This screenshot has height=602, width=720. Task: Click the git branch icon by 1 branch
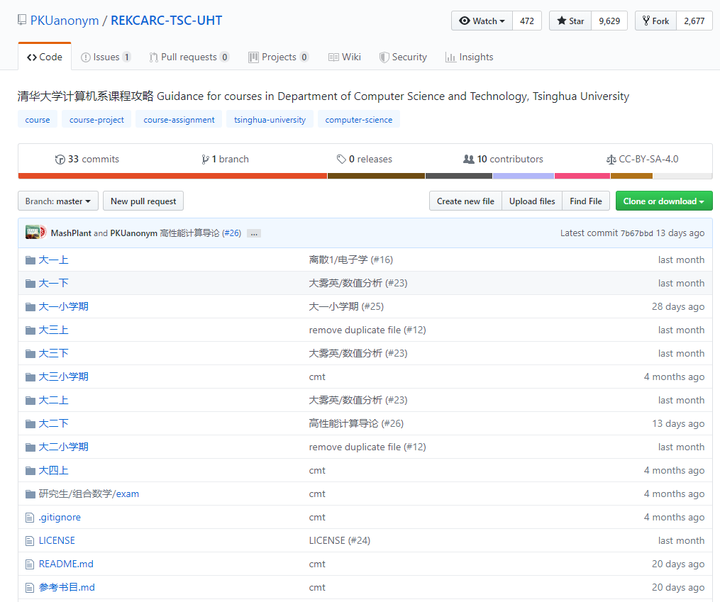click(x=205, y=159)
